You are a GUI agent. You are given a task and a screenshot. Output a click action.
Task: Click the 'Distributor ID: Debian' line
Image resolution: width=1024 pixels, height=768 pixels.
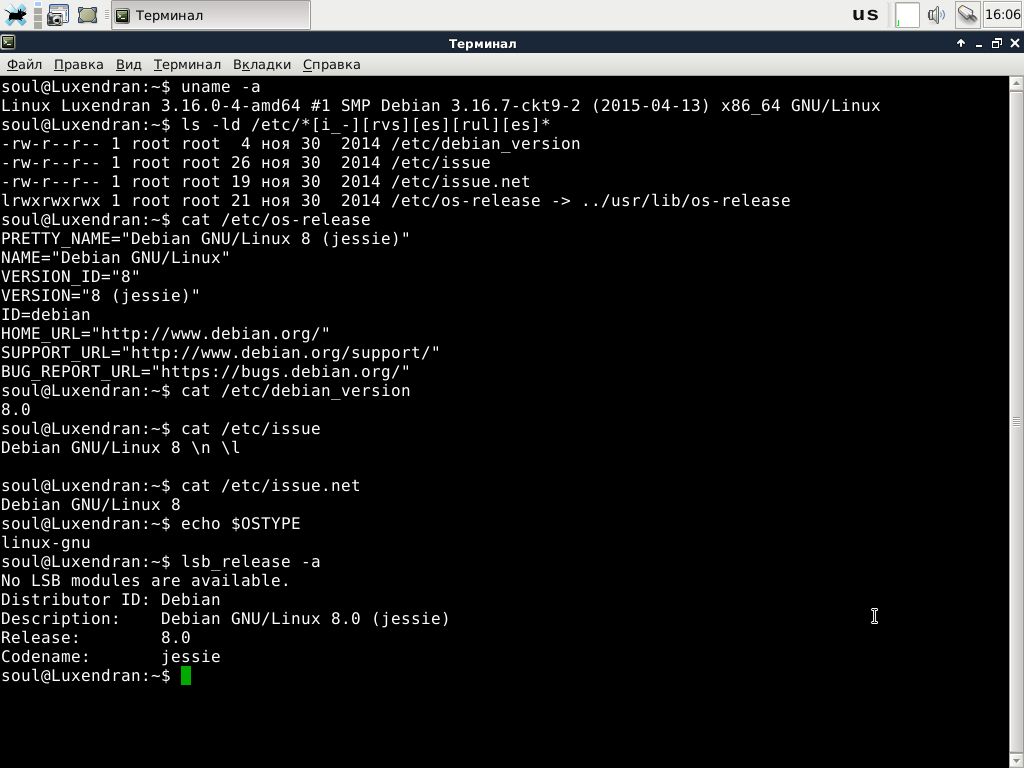tap(110, 600)
